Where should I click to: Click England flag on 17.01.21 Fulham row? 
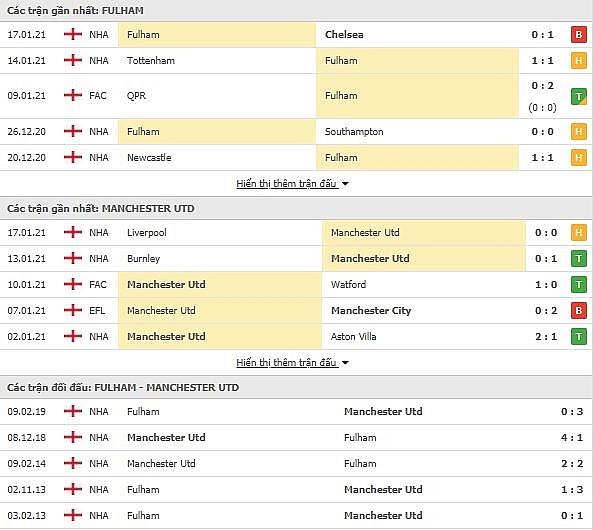(x=73, y=34)
